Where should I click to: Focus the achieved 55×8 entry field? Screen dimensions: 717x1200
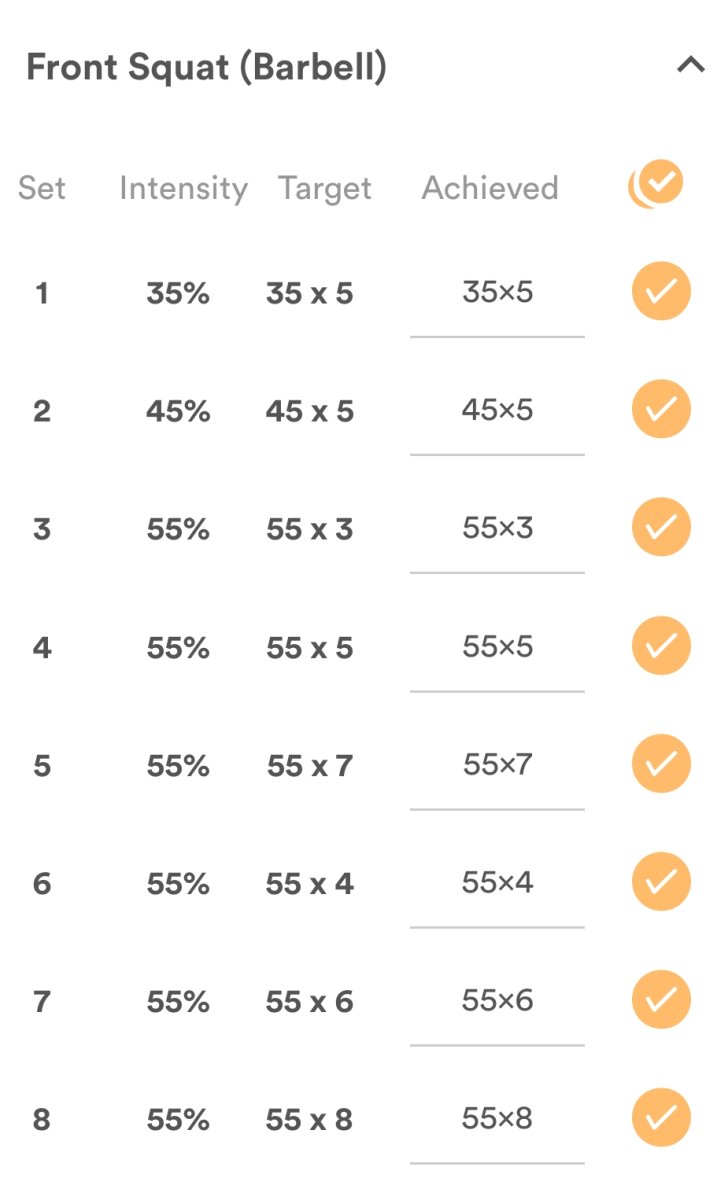(497, 1119)
